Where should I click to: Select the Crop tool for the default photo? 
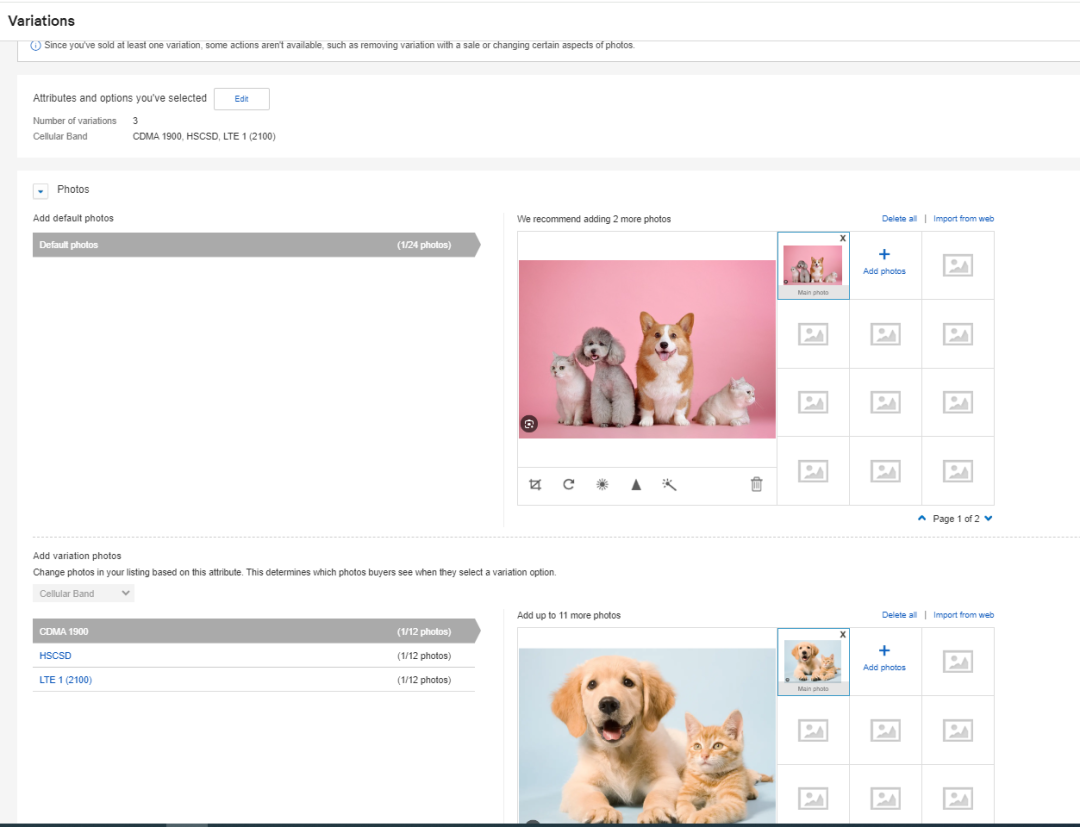click(535, 484)
